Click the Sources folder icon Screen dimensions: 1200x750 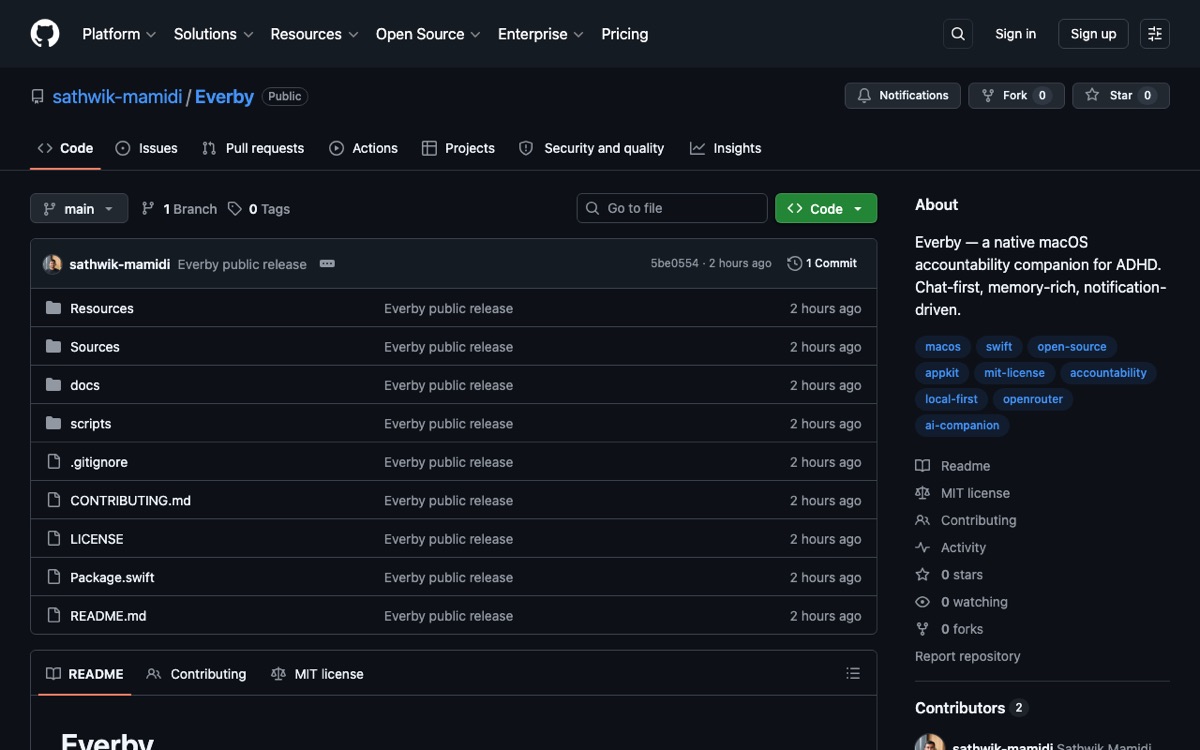coord(54,347)
